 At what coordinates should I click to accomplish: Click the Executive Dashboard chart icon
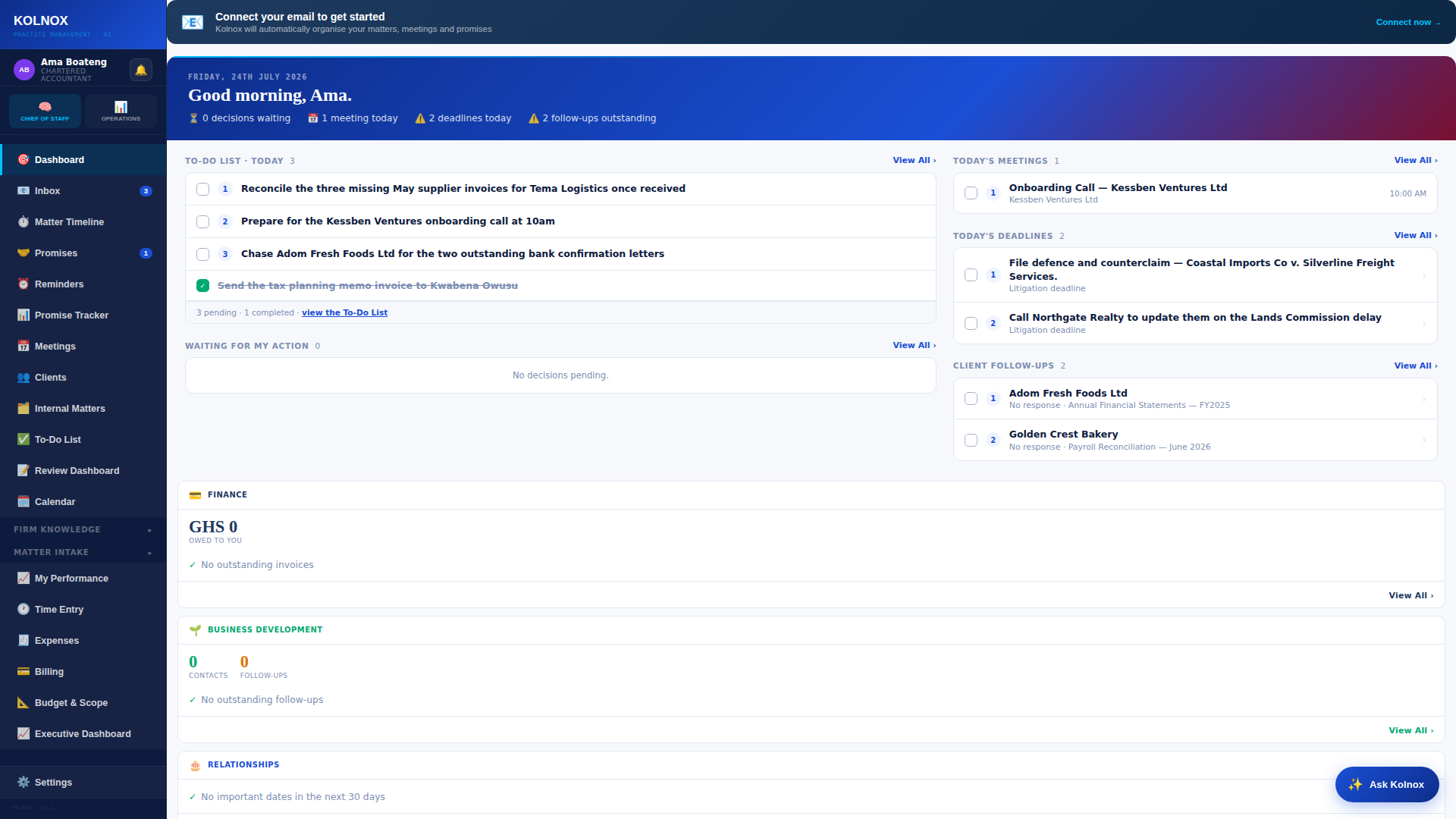tap(24, 733)
